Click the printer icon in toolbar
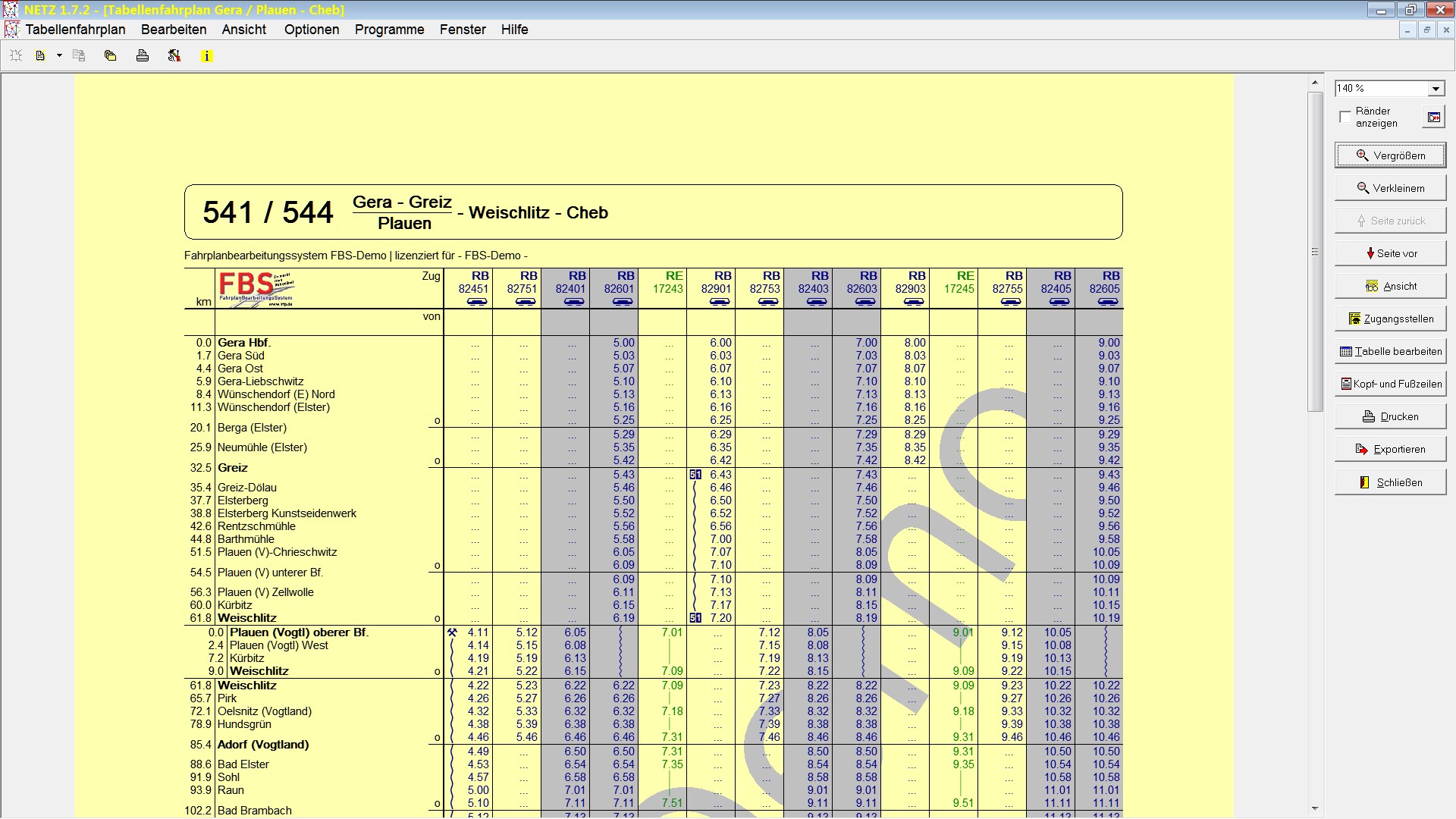This screenshot has height=819, width=1456. coord(143,56)
